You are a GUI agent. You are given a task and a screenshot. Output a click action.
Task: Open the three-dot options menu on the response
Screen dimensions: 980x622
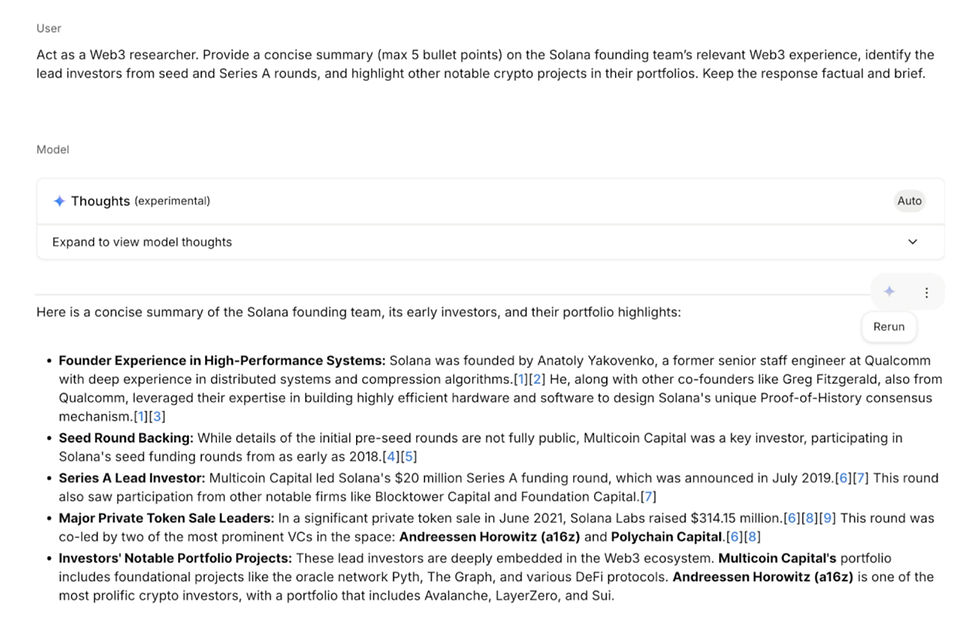[x=926, y=291]
